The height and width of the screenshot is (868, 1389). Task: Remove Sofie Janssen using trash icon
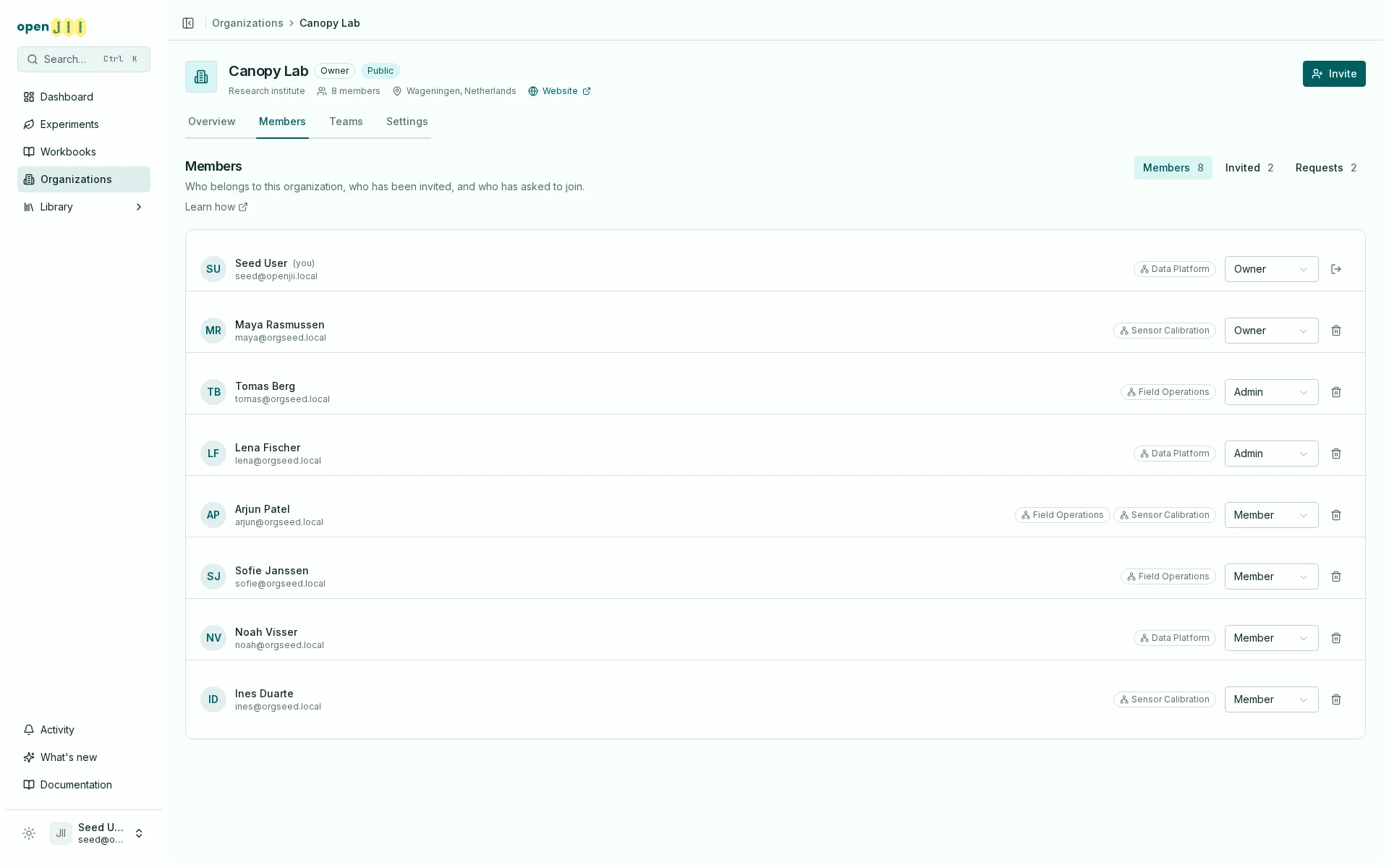tap(1336, 576)
